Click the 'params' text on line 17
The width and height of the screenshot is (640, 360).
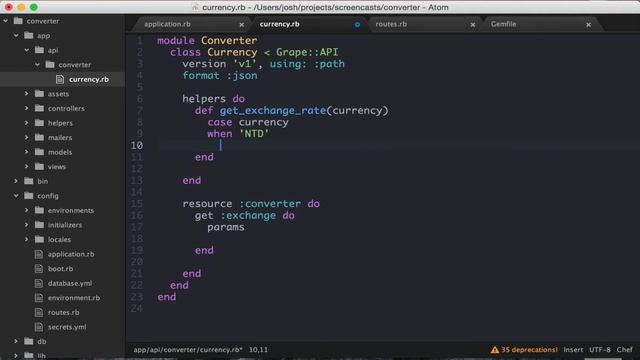(x=226, y=227)
